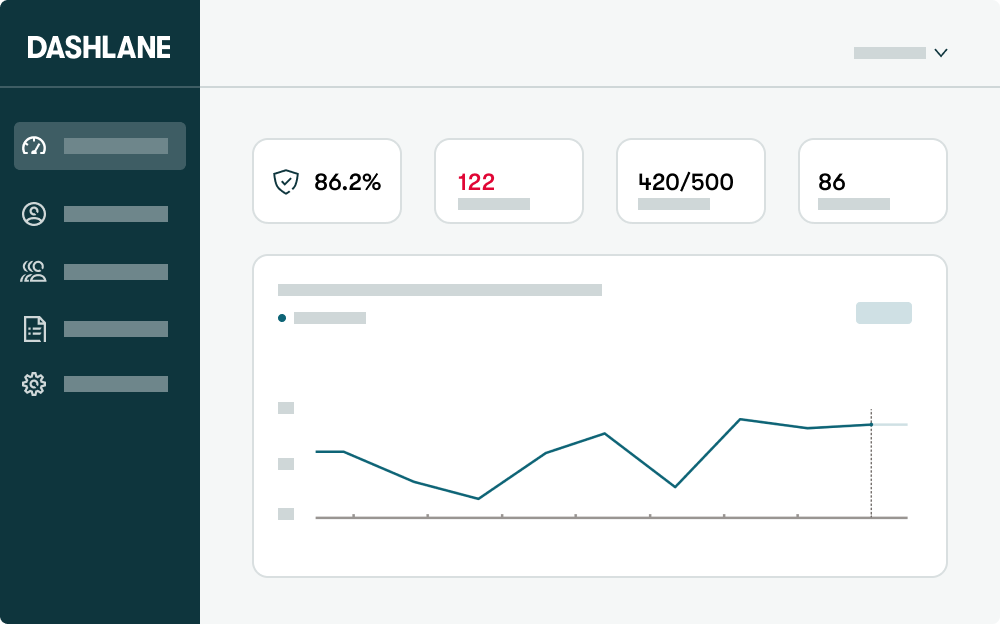Click the shield checkmark icon on the score card
Viewport: 1000px width, 624px height.
point(286,182)
